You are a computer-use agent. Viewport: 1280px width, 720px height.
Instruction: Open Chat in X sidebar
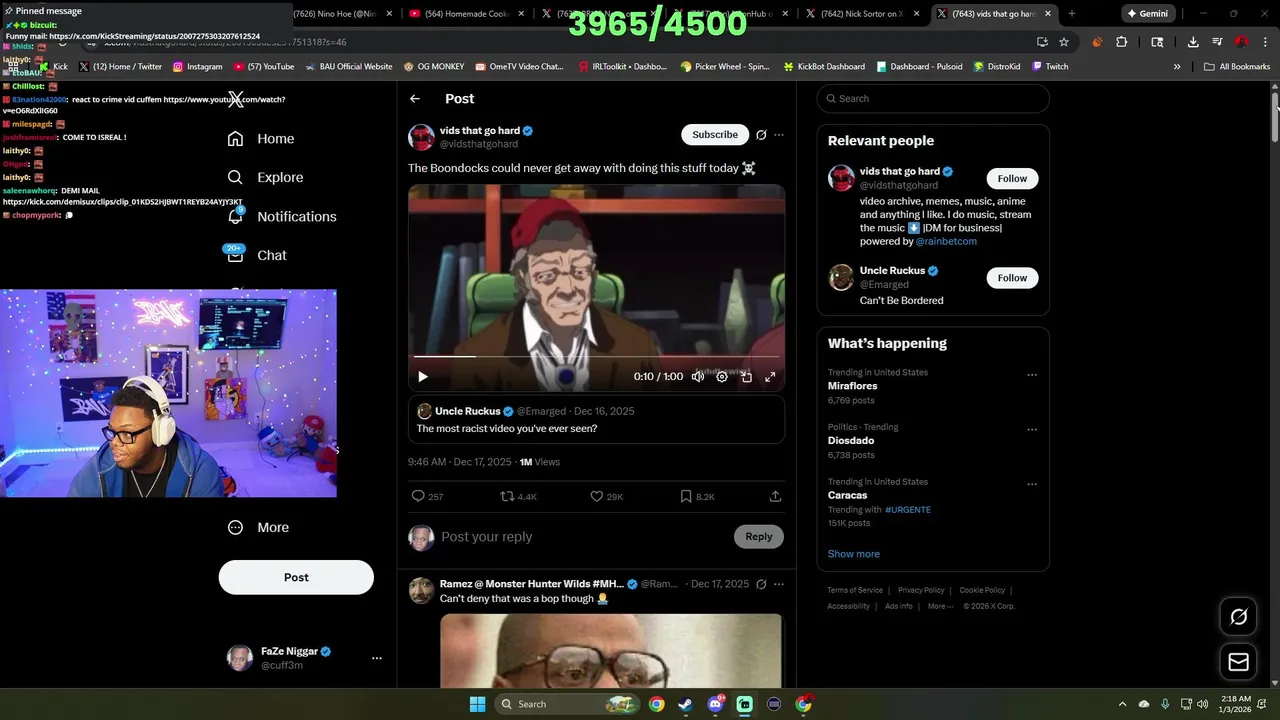pyautogui.click(x=257, y=255)
